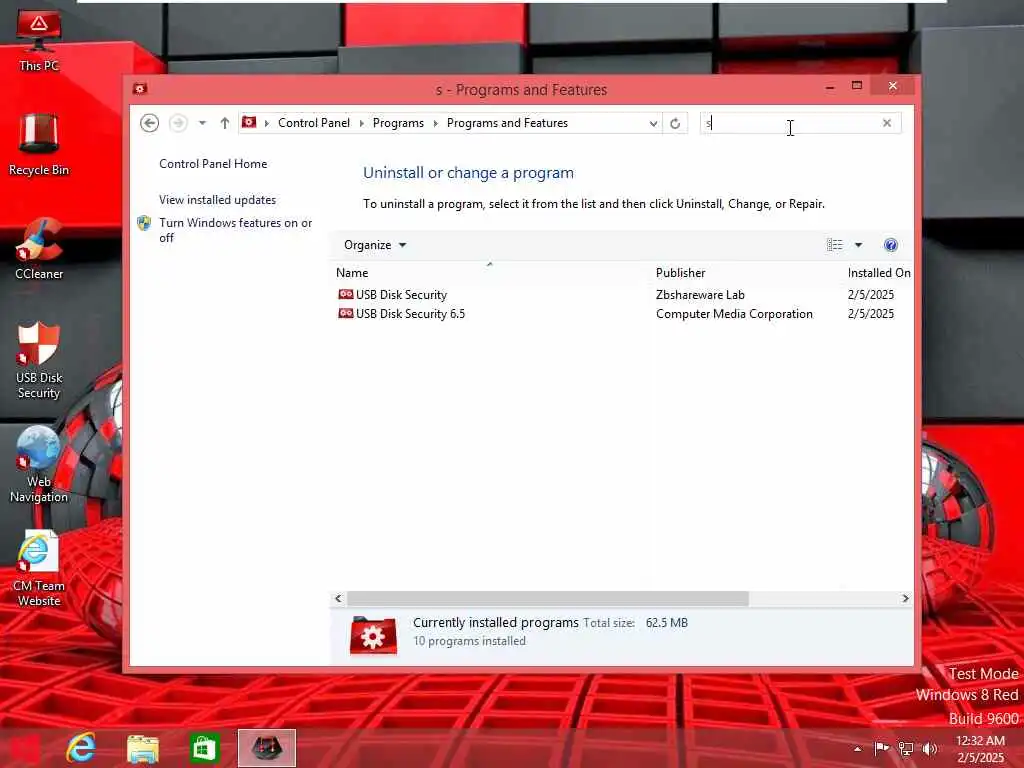This screenshot has height=768, width=1024.
Task: Go up one level with the Up arrow
Action: pos(225,123)
